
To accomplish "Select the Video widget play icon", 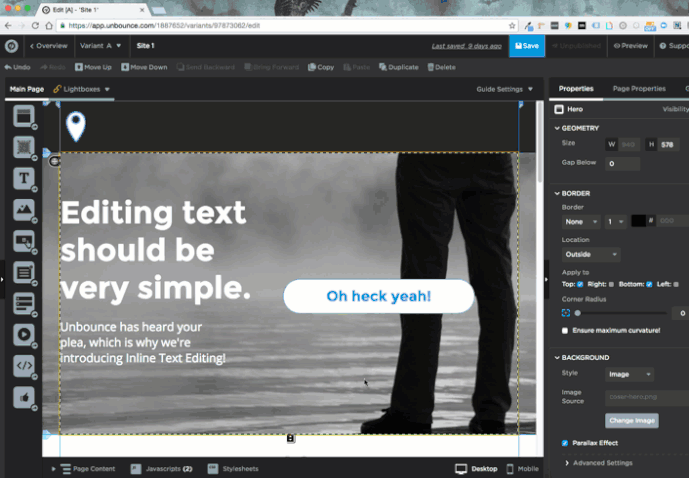I will pyautogui.click(x=24, y=334).
